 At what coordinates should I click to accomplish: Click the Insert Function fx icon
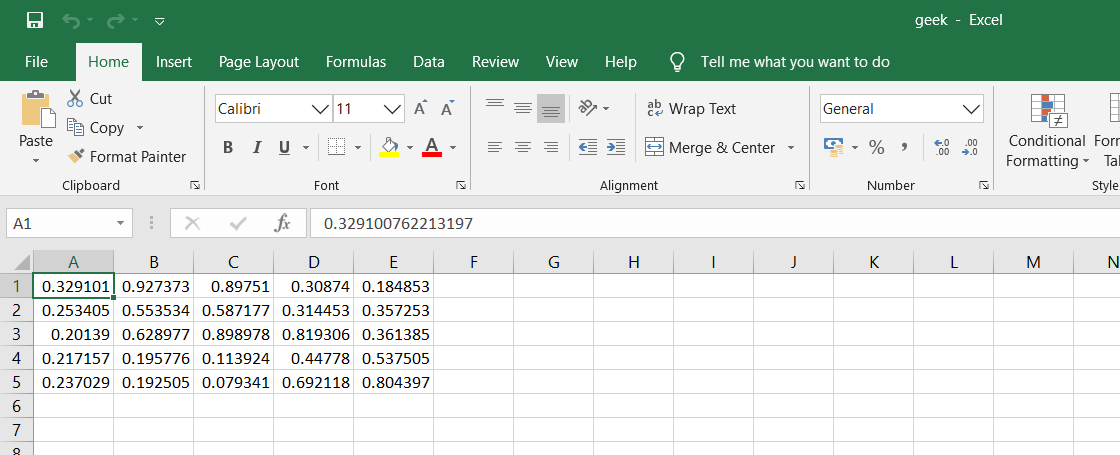(x=282, y=223)
